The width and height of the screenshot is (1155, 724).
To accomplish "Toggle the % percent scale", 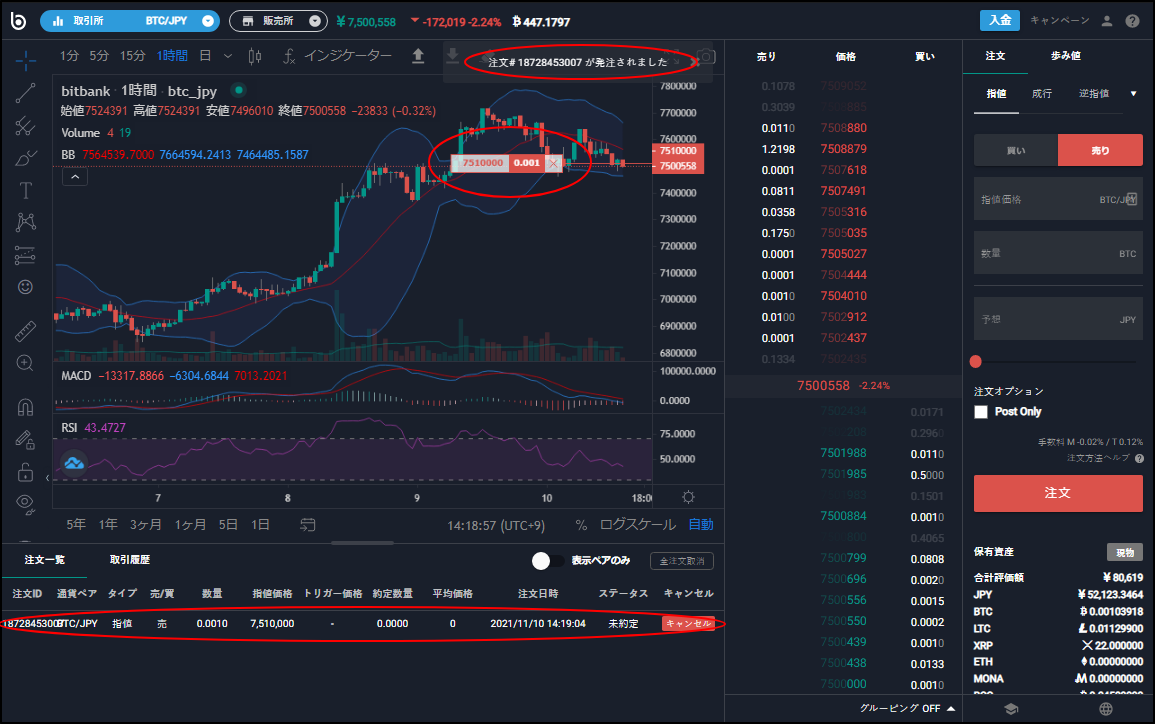I will [581, 524].
